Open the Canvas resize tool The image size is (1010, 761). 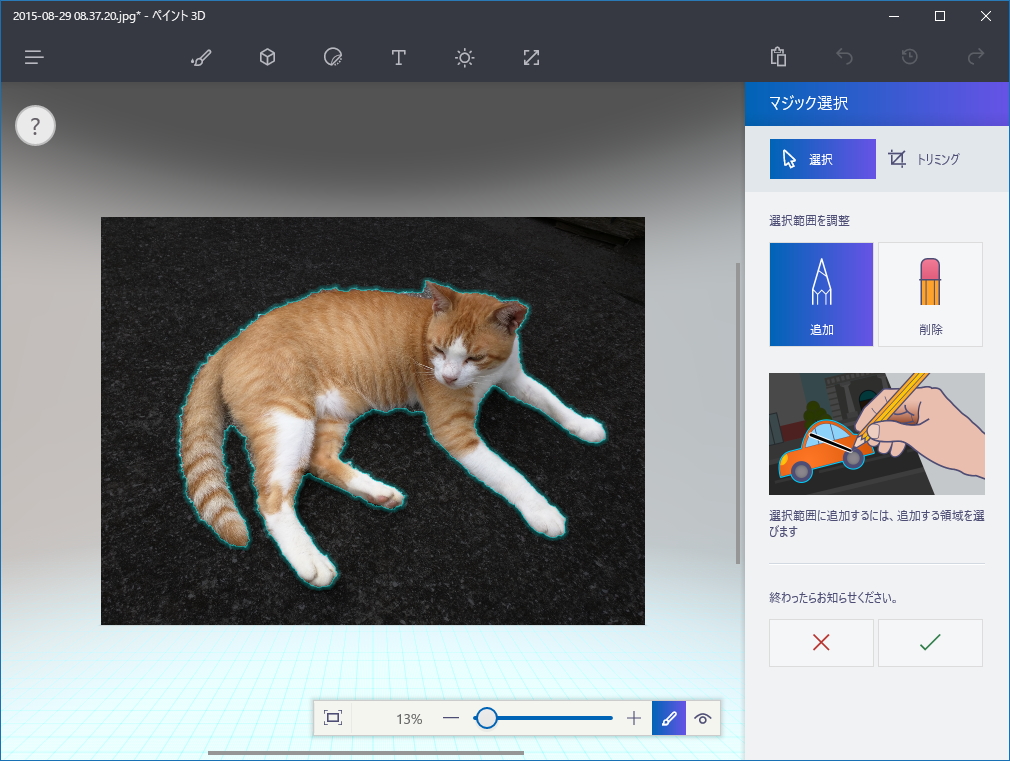(x=531, y=57)
